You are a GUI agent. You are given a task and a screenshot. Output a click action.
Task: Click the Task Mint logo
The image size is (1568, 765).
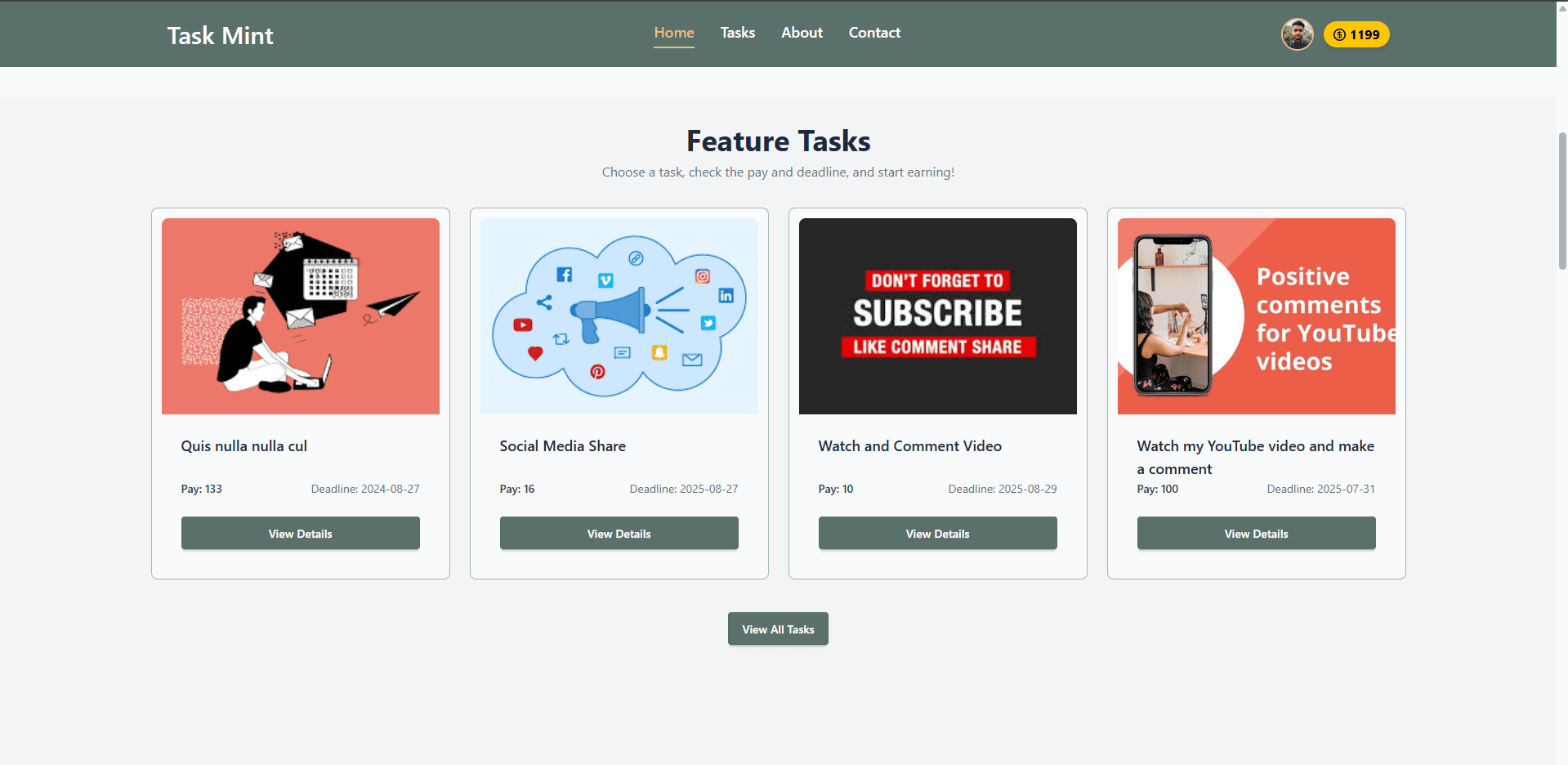click(219, 35)
